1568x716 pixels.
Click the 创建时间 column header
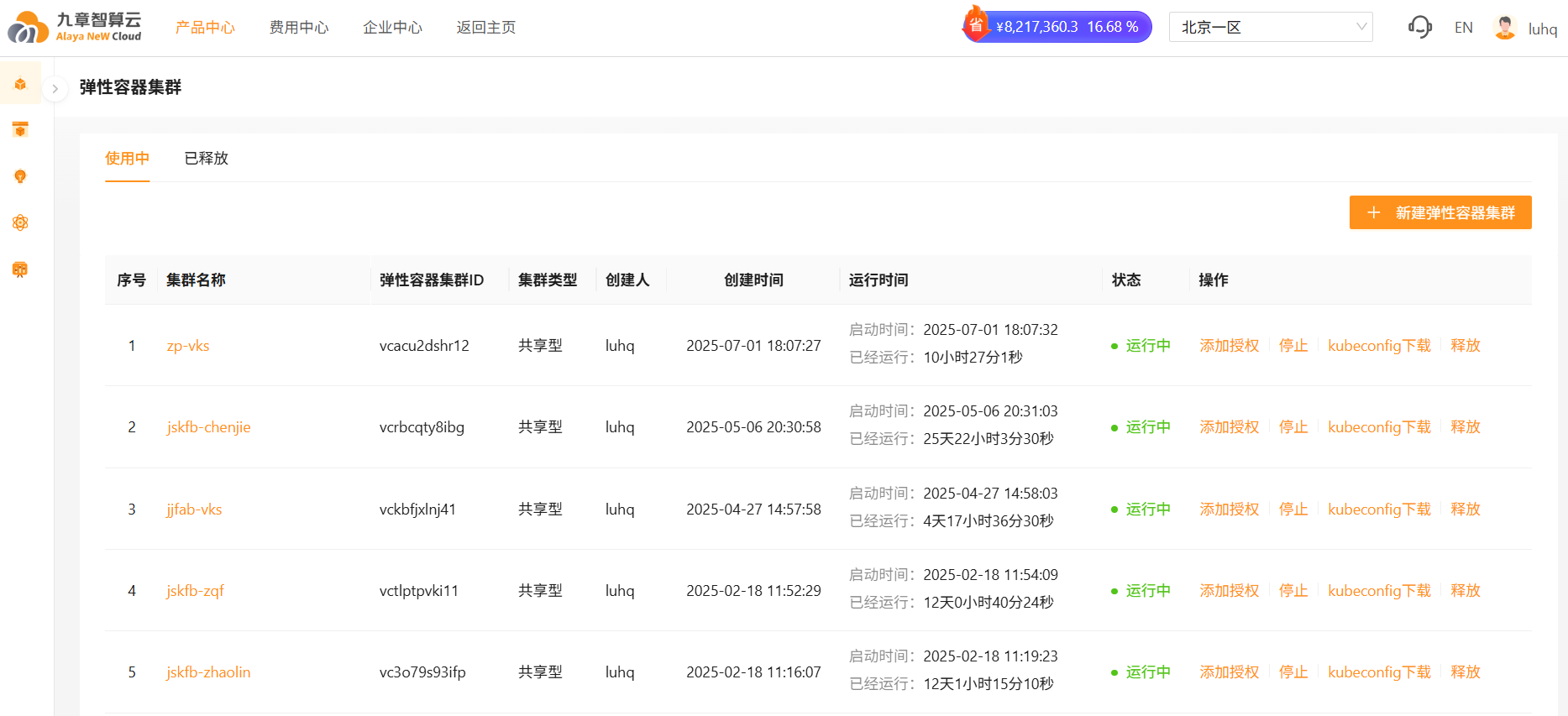pyautogui.click(x=753, y=280)
